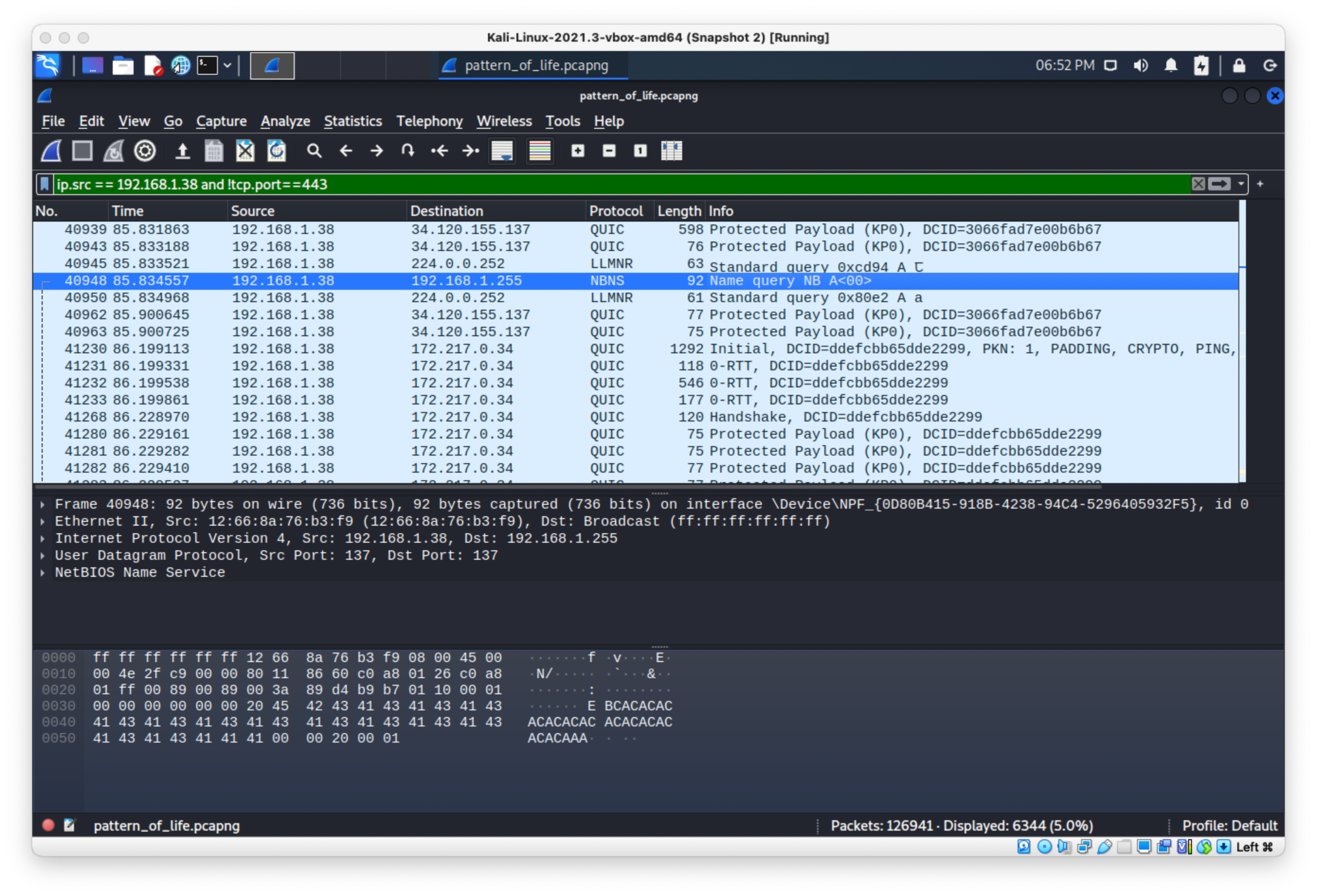Open capture file properties icon in status bar
This screenshot has width=1317, height=896.
(x=69, y=825)
